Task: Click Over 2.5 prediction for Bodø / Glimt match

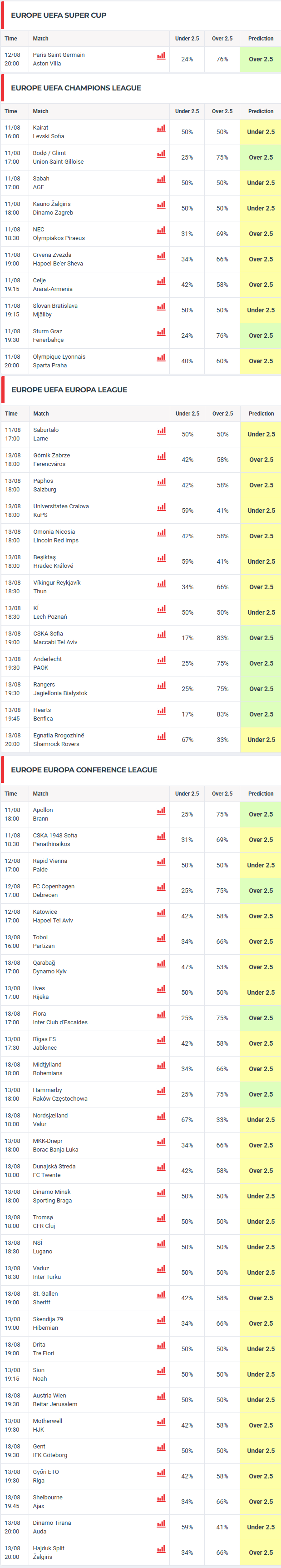Action: (x=261, y=157)
